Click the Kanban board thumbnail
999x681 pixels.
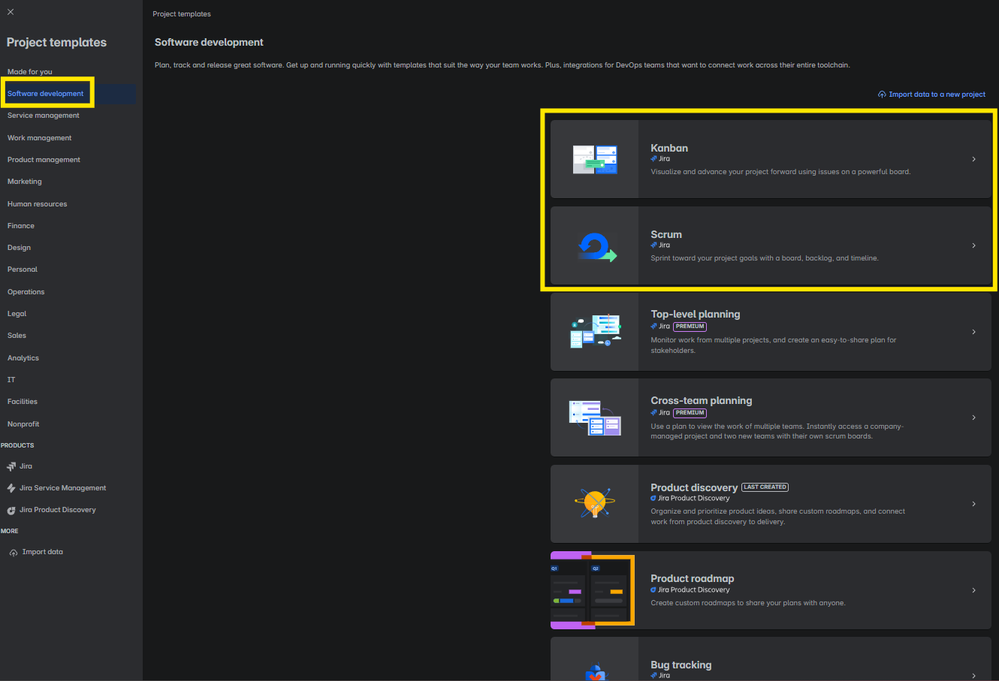coord(594,159)
